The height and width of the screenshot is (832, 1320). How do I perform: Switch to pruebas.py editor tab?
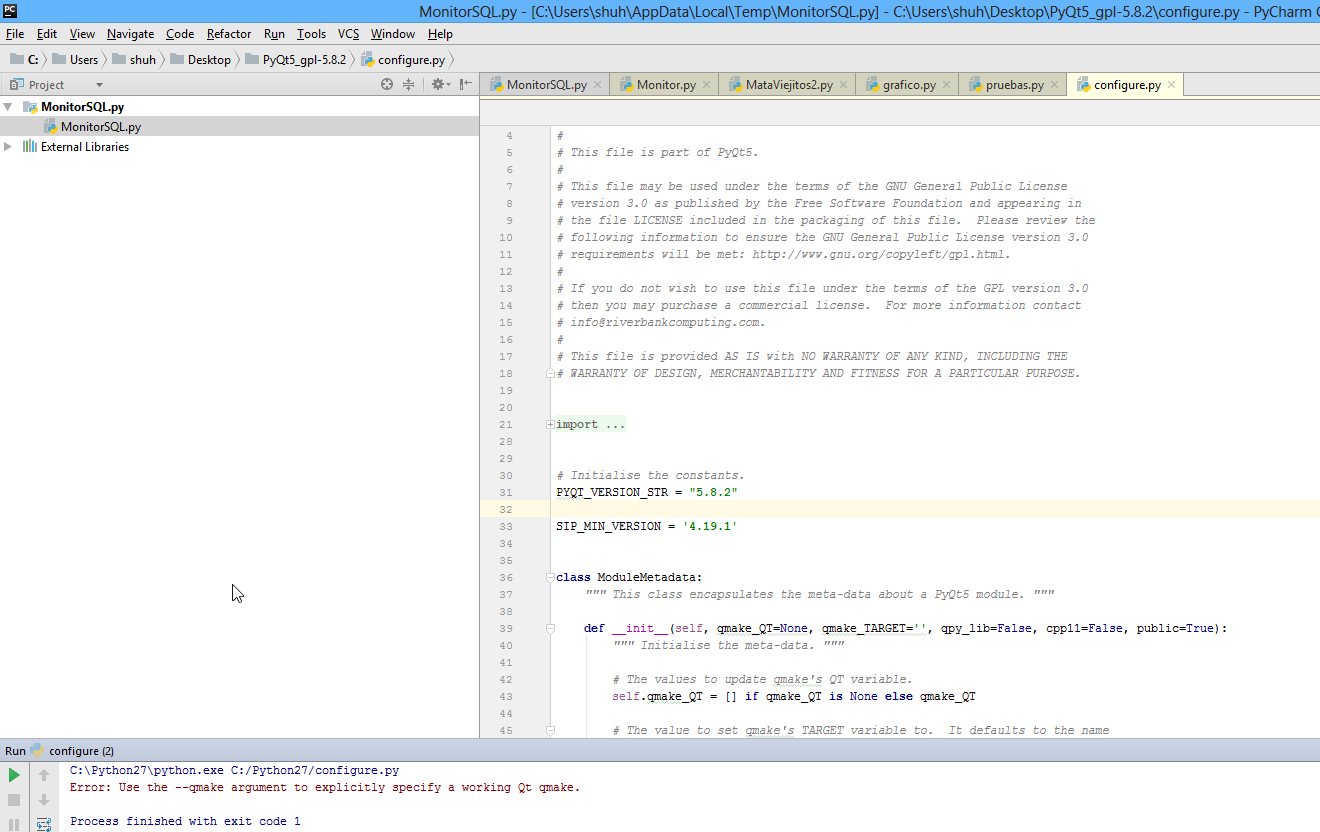point(1014,85)
